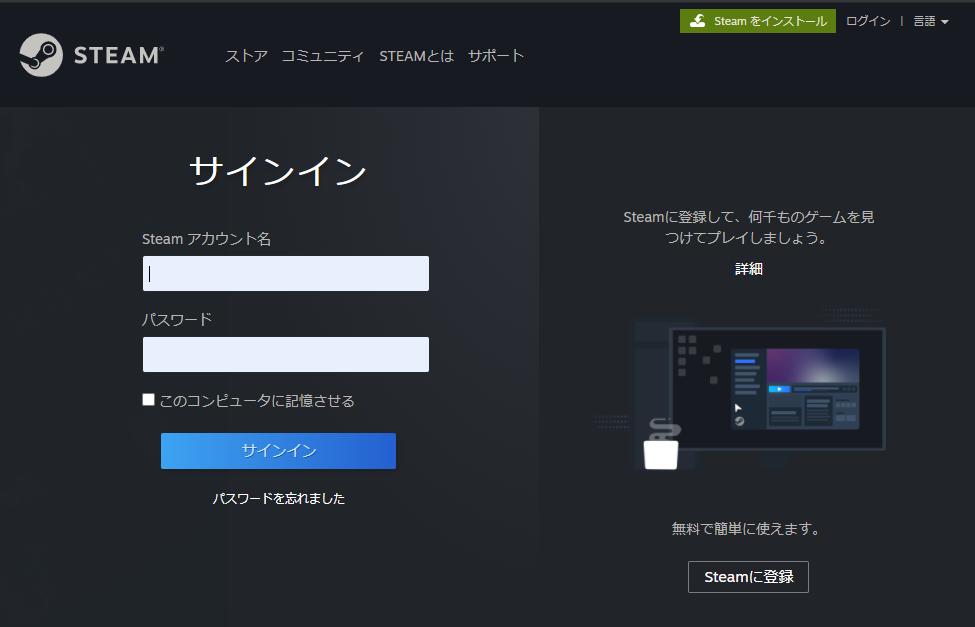
Task: Click the STEAM wordmark in the header
Action: (118, 56)
